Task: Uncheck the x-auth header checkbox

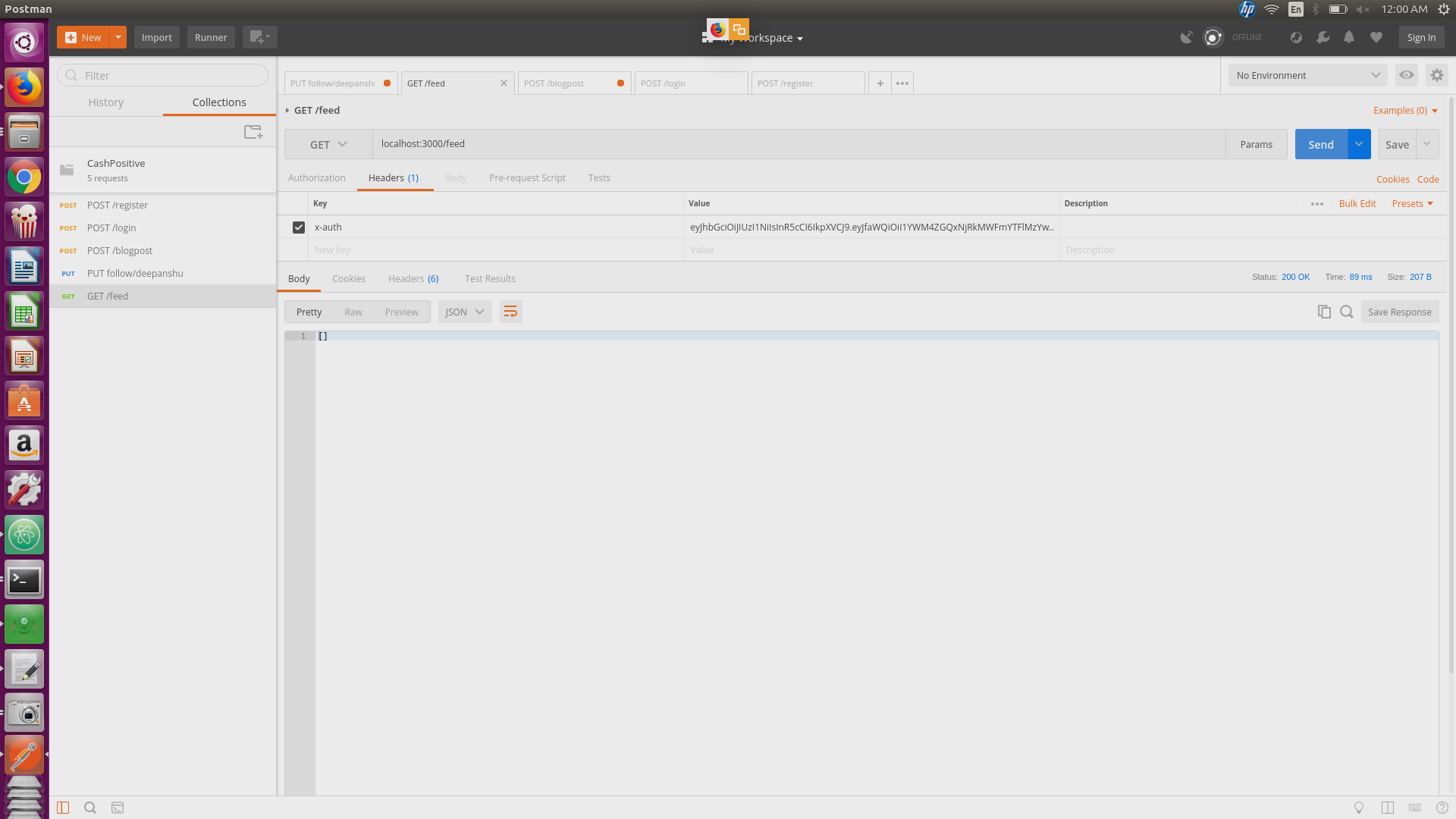Action: pos(299,227)
